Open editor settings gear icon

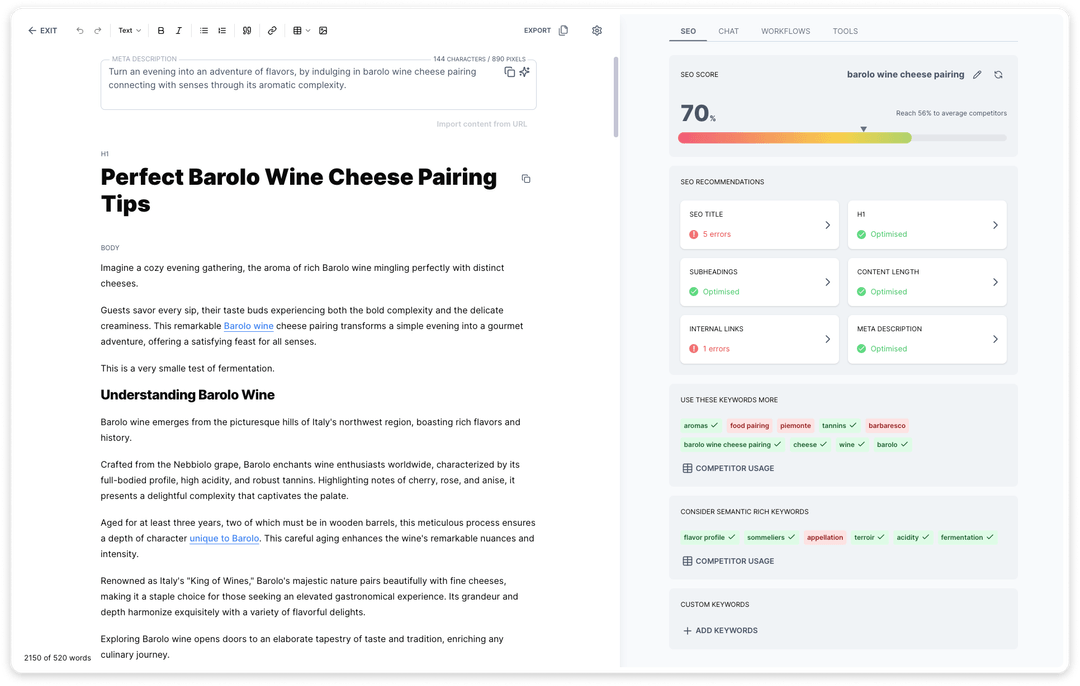(597, 31)
